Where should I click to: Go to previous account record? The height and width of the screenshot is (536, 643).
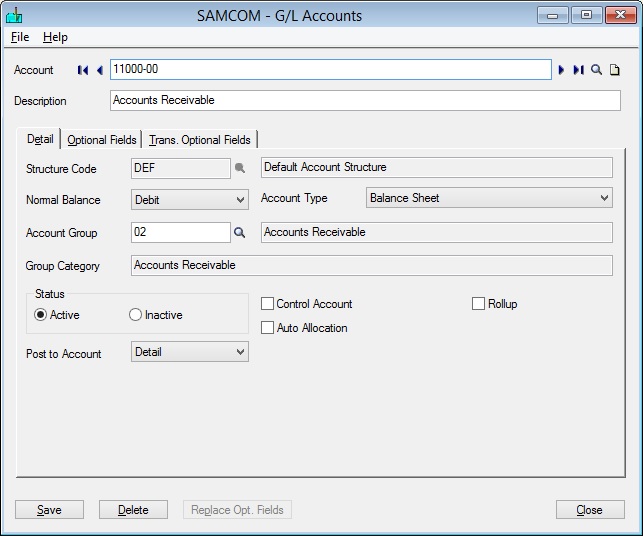coord(100,70)
